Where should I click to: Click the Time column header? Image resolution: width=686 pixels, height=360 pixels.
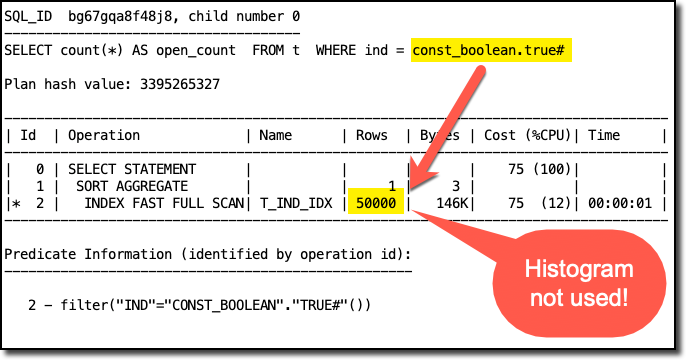604,135
